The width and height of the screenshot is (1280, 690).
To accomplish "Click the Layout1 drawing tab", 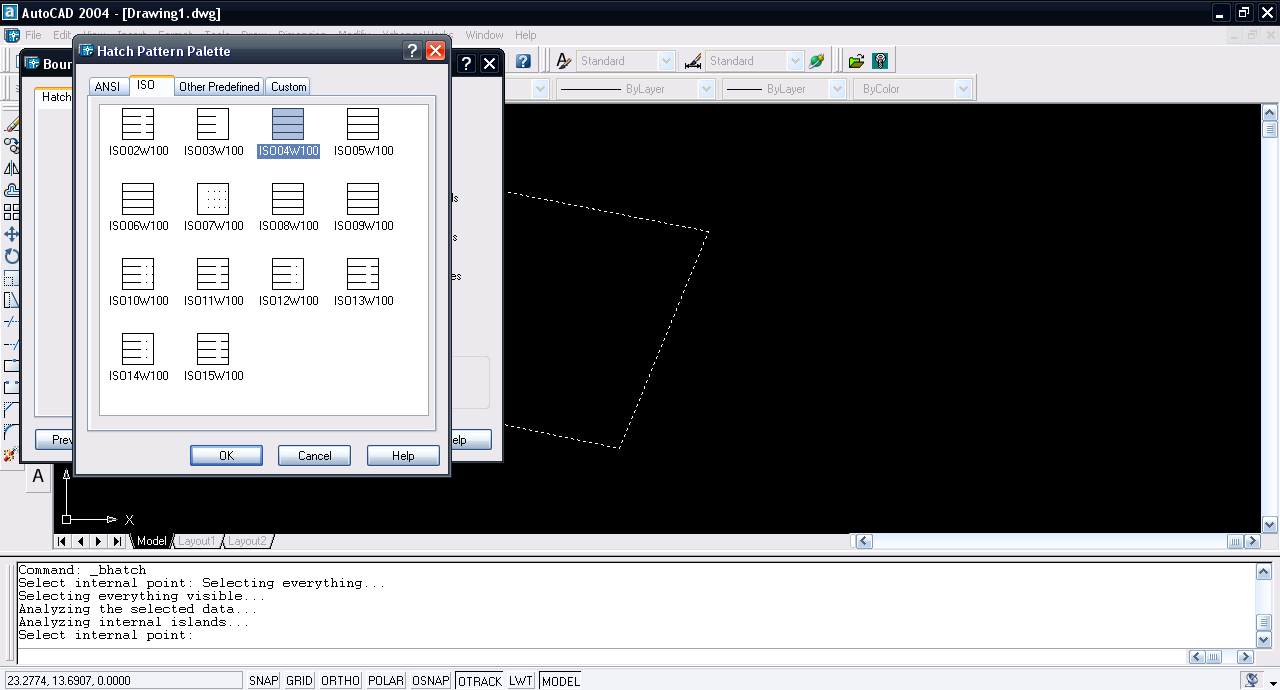I will click(196, 541).
